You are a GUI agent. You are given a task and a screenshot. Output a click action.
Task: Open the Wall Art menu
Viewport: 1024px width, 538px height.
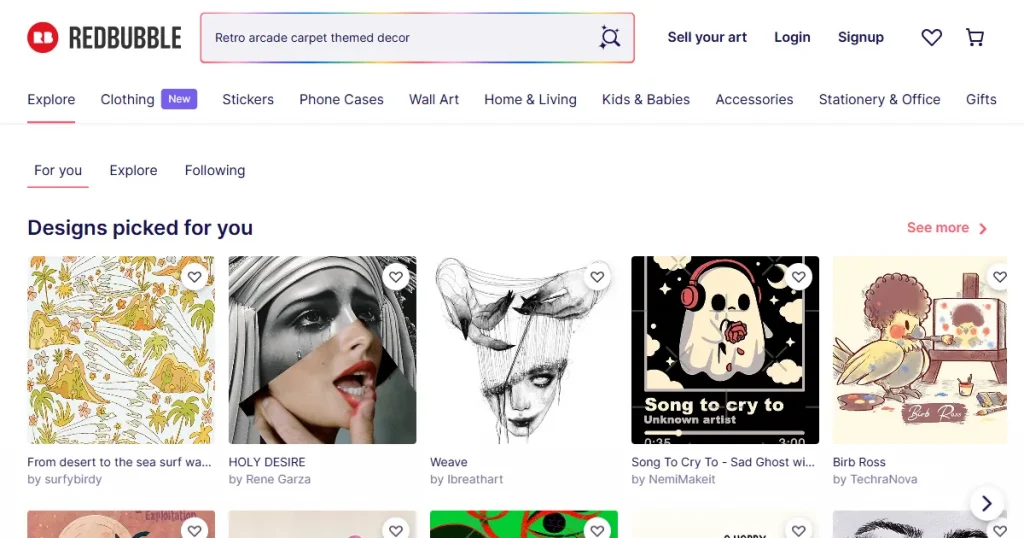pos(434,99)
